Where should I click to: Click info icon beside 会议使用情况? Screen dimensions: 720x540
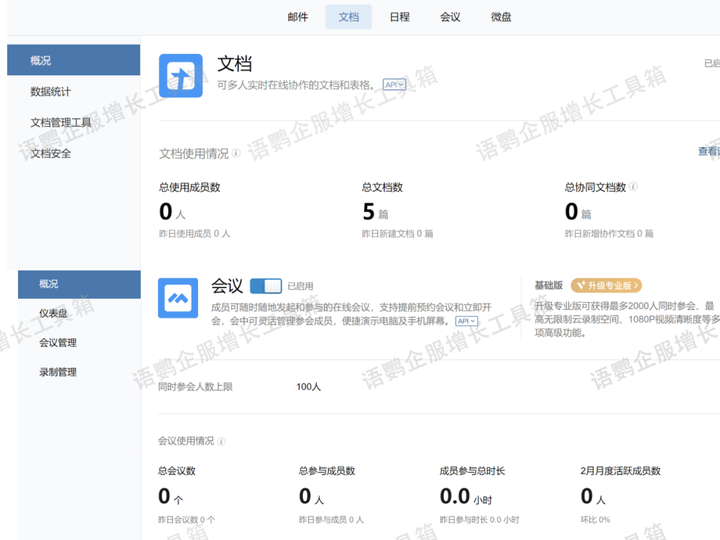click(x=222, y=441)
